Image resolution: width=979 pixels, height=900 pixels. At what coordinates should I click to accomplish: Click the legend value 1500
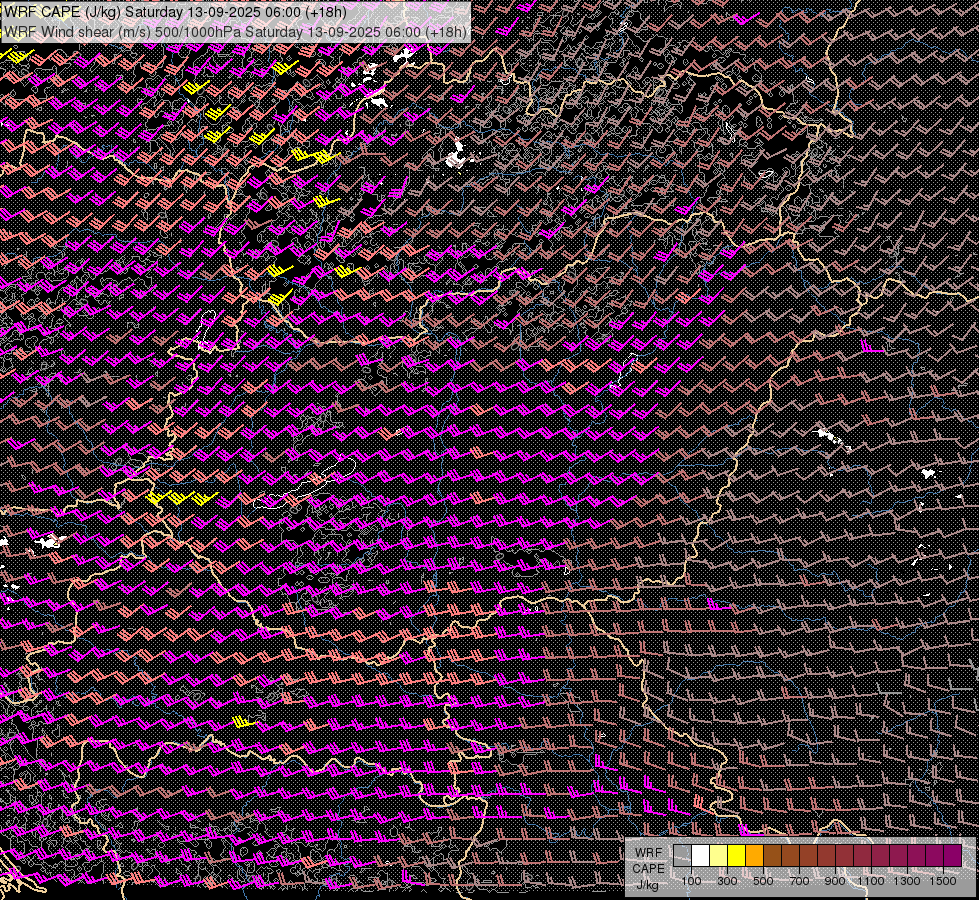(943, 881)
